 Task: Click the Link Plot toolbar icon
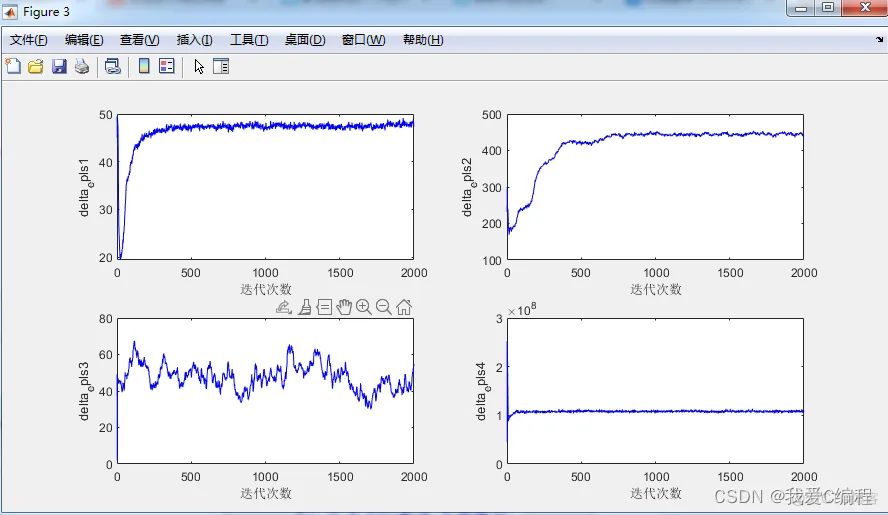tap(113, 66)
